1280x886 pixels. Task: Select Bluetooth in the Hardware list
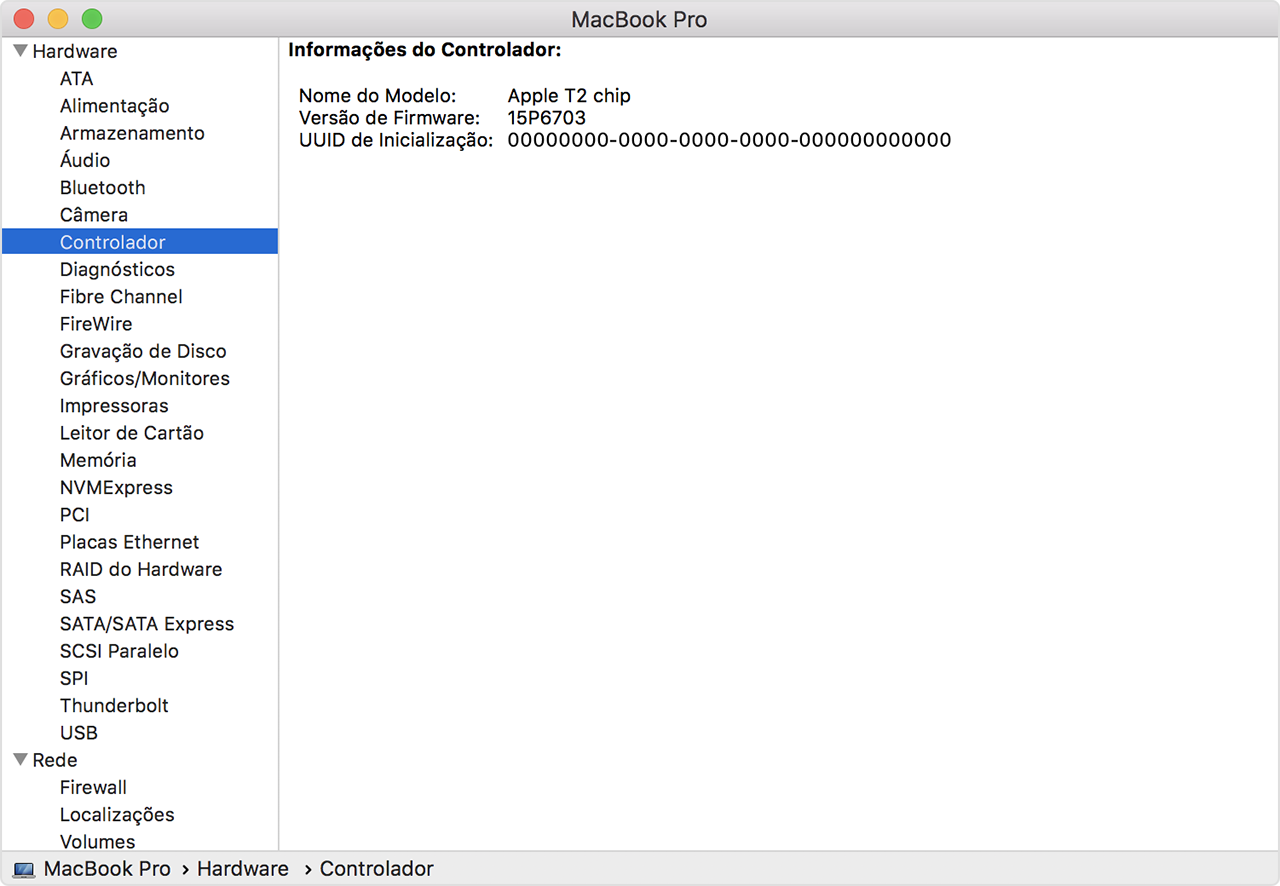click(x=102, y=188)
